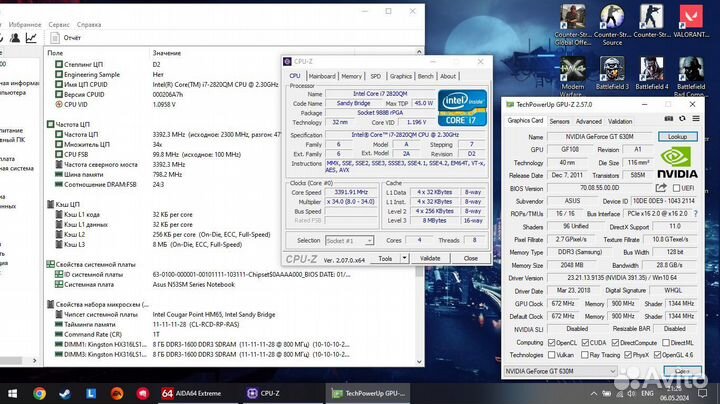
Task: Click the AIDA64 graph chart toolbar icon
Action: click(x=31, y=38)
